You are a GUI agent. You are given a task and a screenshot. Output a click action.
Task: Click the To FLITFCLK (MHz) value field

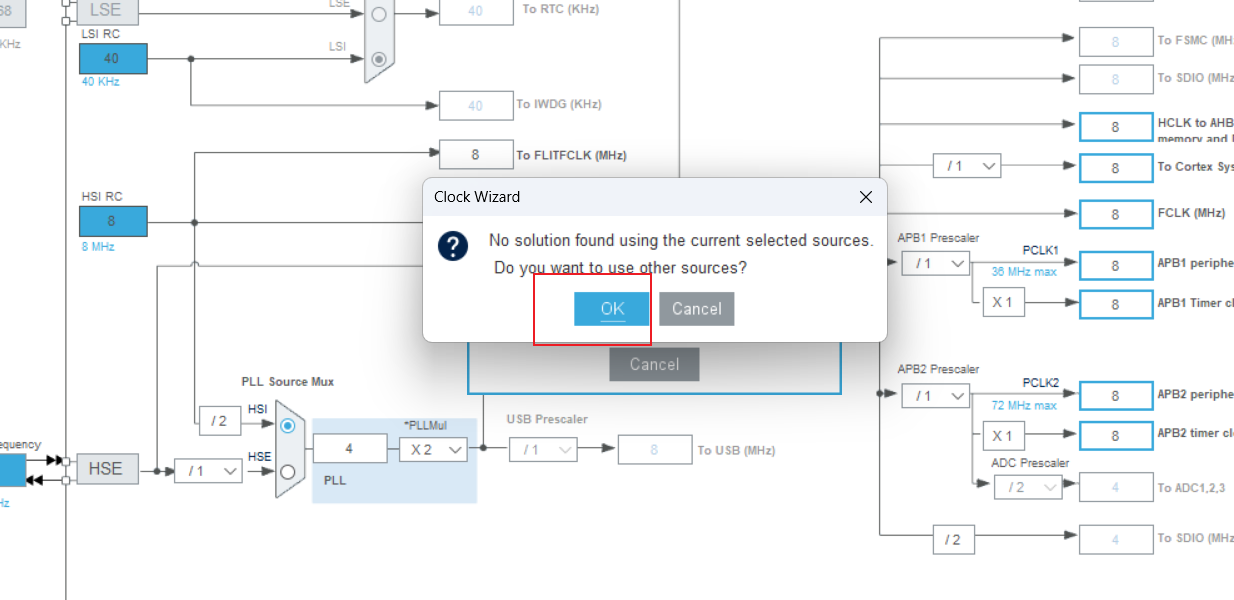[476, 155]
